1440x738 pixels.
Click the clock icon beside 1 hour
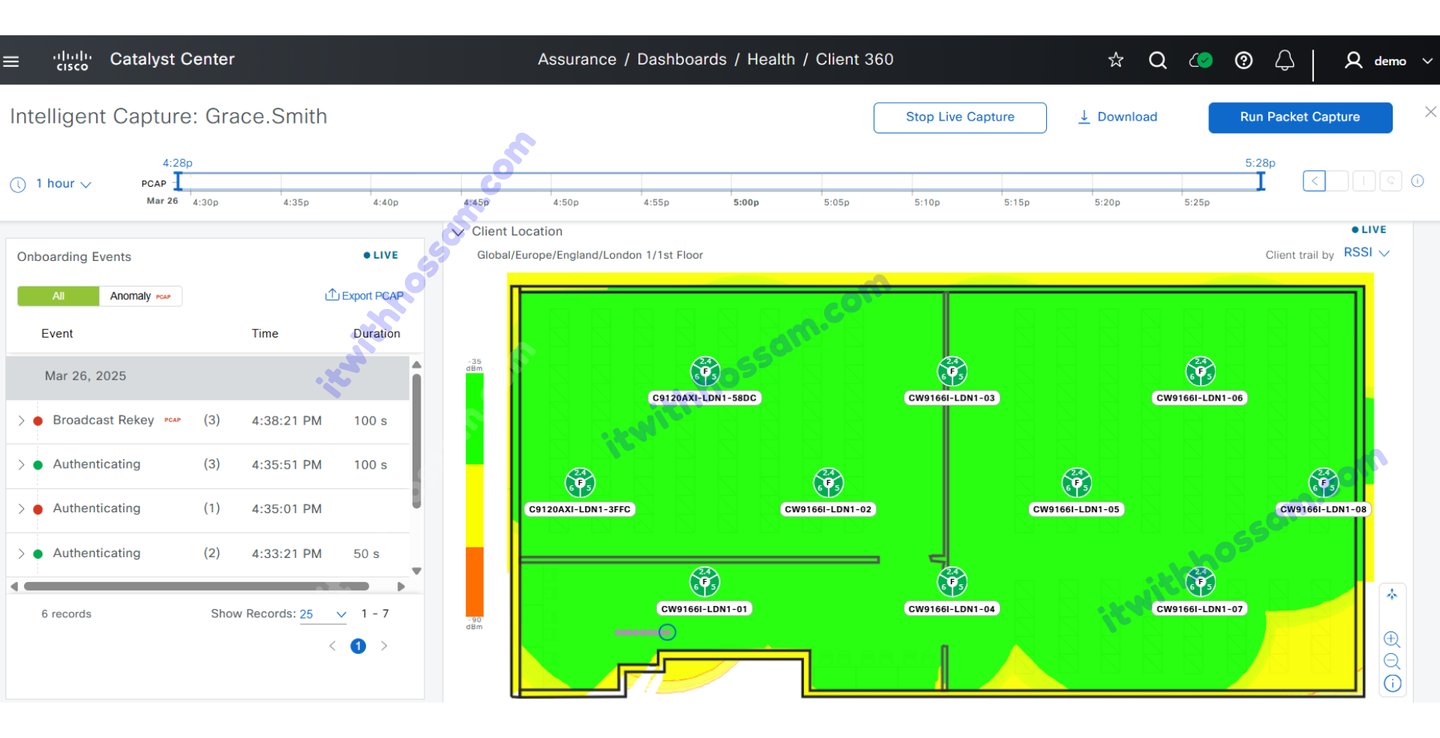click(x=18, y=184)
